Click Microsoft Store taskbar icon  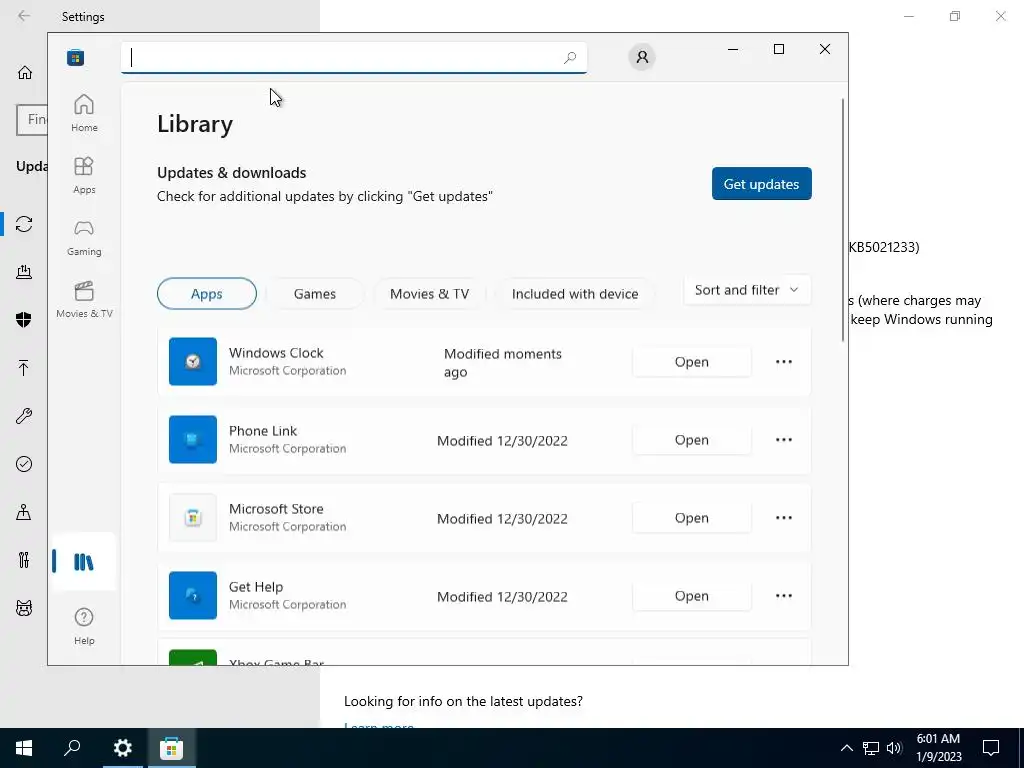171,748
